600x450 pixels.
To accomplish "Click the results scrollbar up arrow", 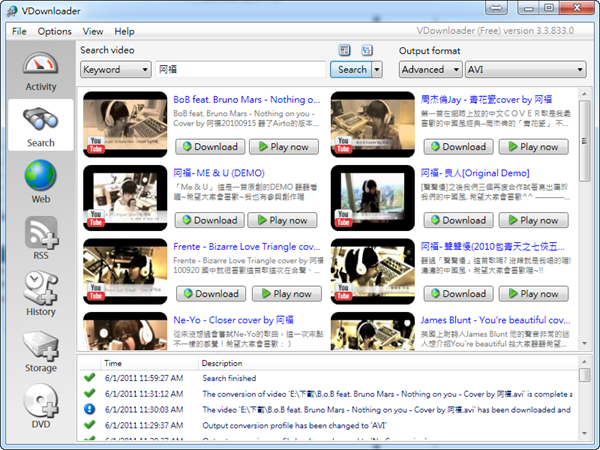I will (x=584, y=94).
